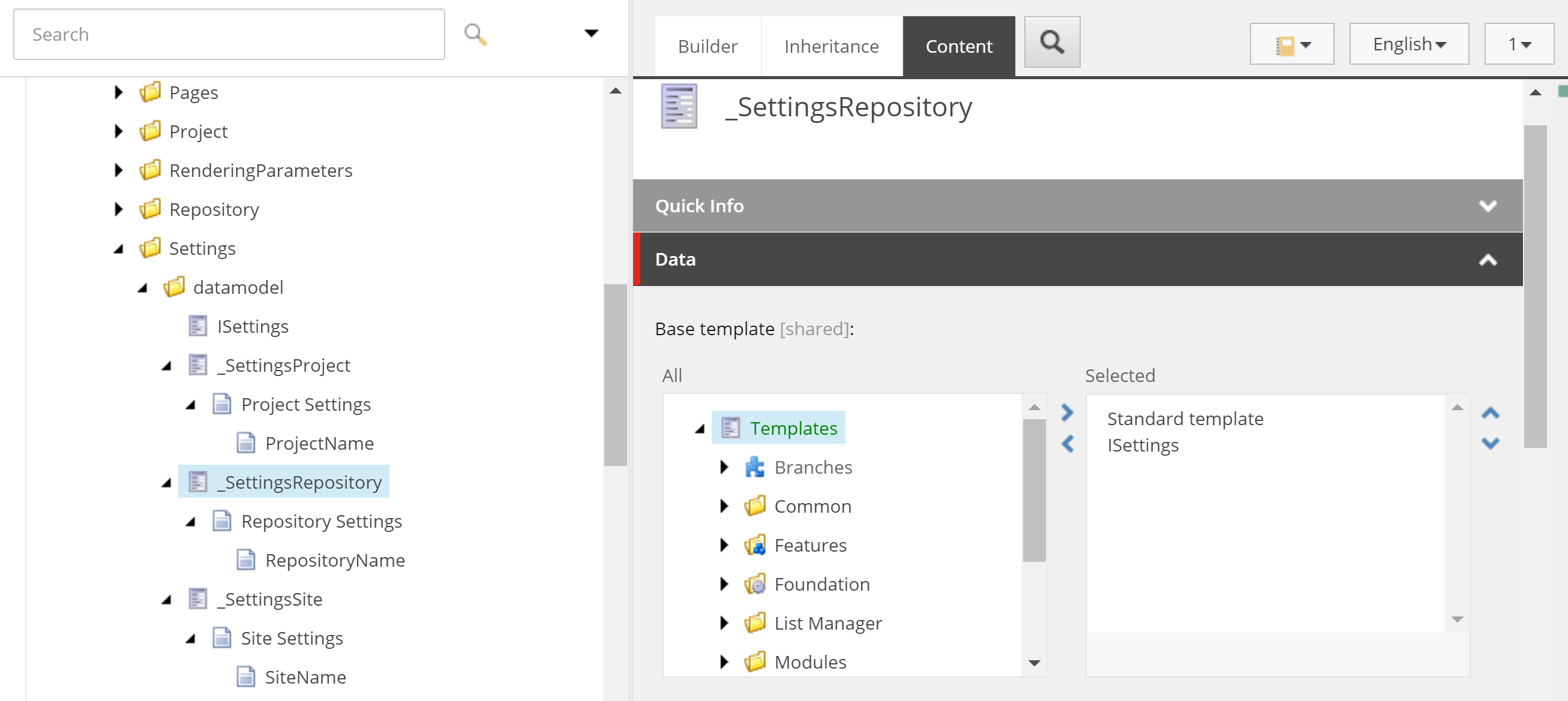Select Standard template in Selected list

coord(1185,418)
